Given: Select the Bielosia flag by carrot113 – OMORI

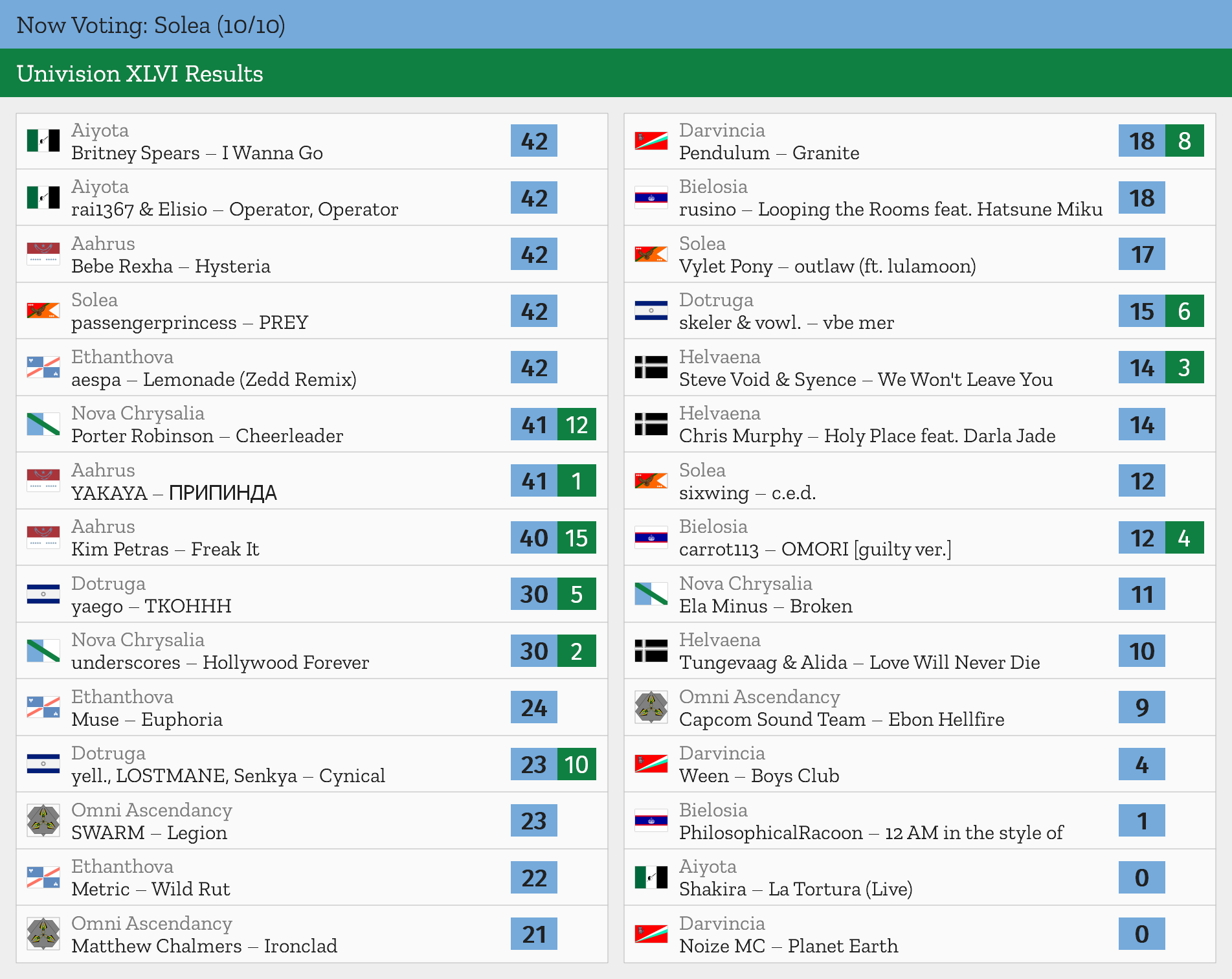Looking at the screenshot, I should tap(651, 537).
